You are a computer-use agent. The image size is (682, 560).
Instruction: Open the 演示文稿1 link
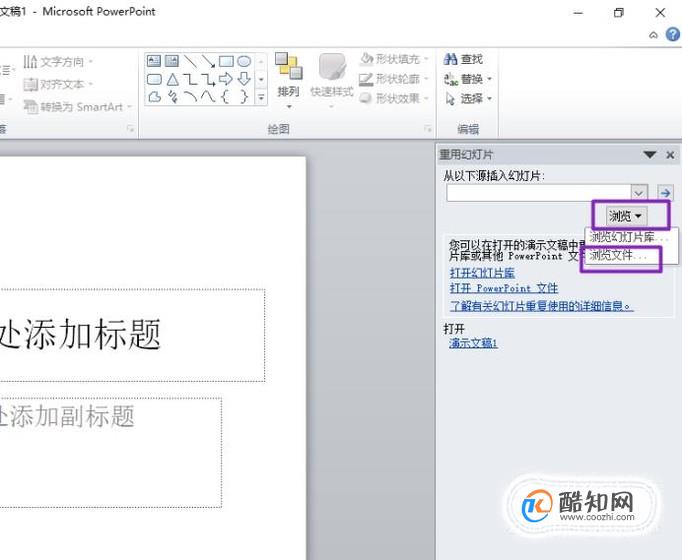click(x=473, y=343)
